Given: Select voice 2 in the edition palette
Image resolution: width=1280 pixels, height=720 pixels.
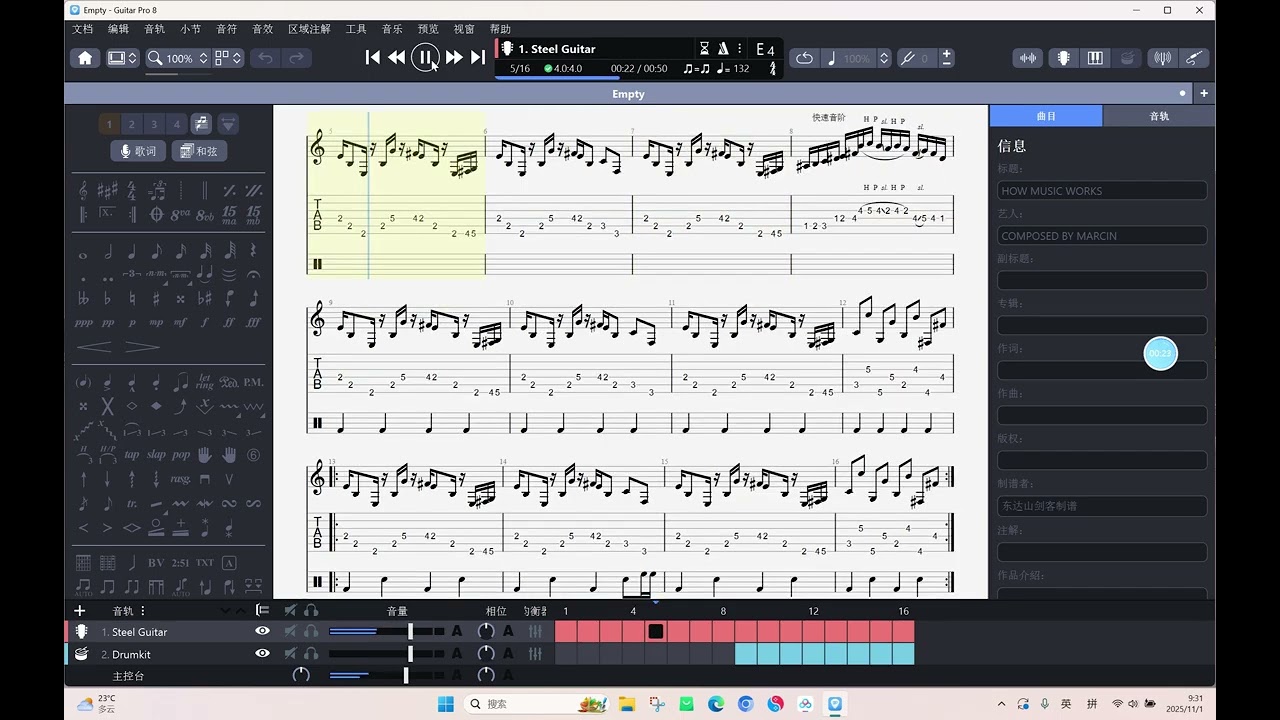Looking at the screenshot, I should 132,124.
